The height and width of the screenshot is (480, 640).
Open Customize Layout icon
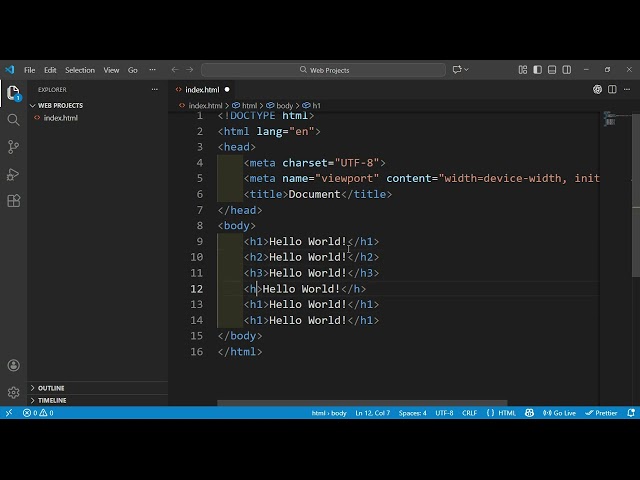click(523, 70)
